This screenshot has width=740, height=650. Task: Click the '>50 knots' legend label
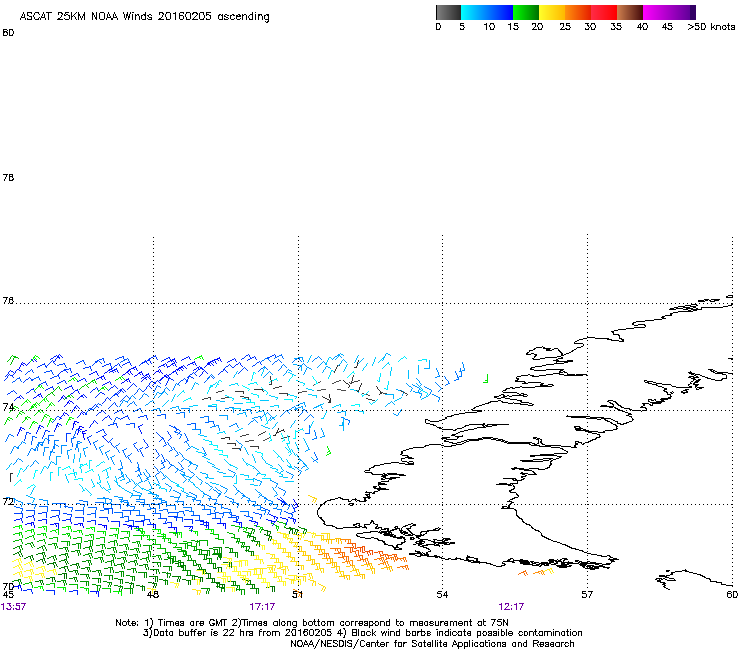[711, 27]
